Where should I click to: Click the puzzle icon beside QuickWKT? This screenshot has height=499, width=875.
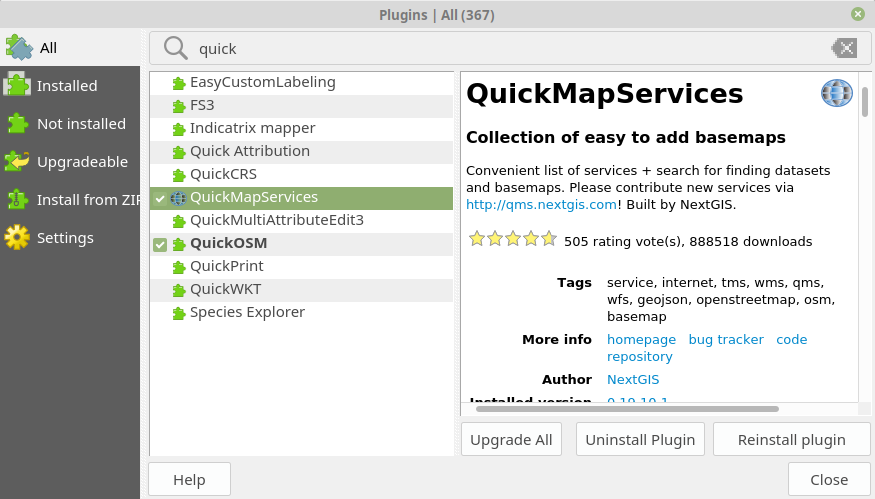pyautogui.click(x=179, y=290)
